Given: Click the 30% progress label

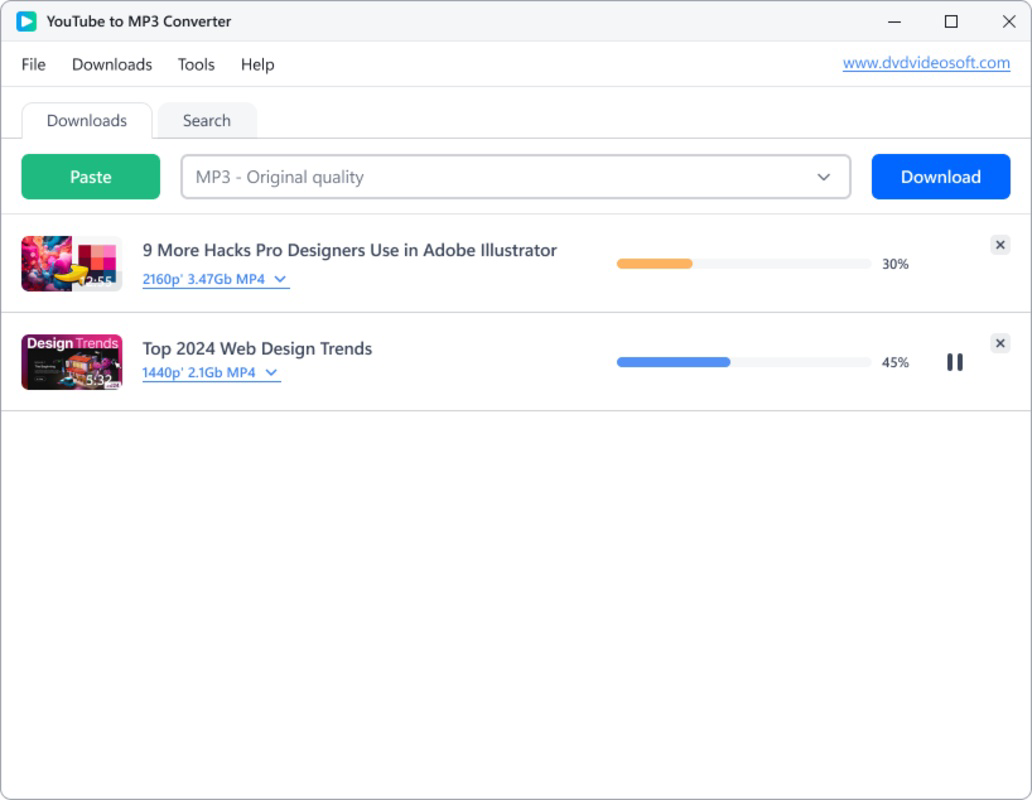Looking at the screenshot, I should 895,264.
